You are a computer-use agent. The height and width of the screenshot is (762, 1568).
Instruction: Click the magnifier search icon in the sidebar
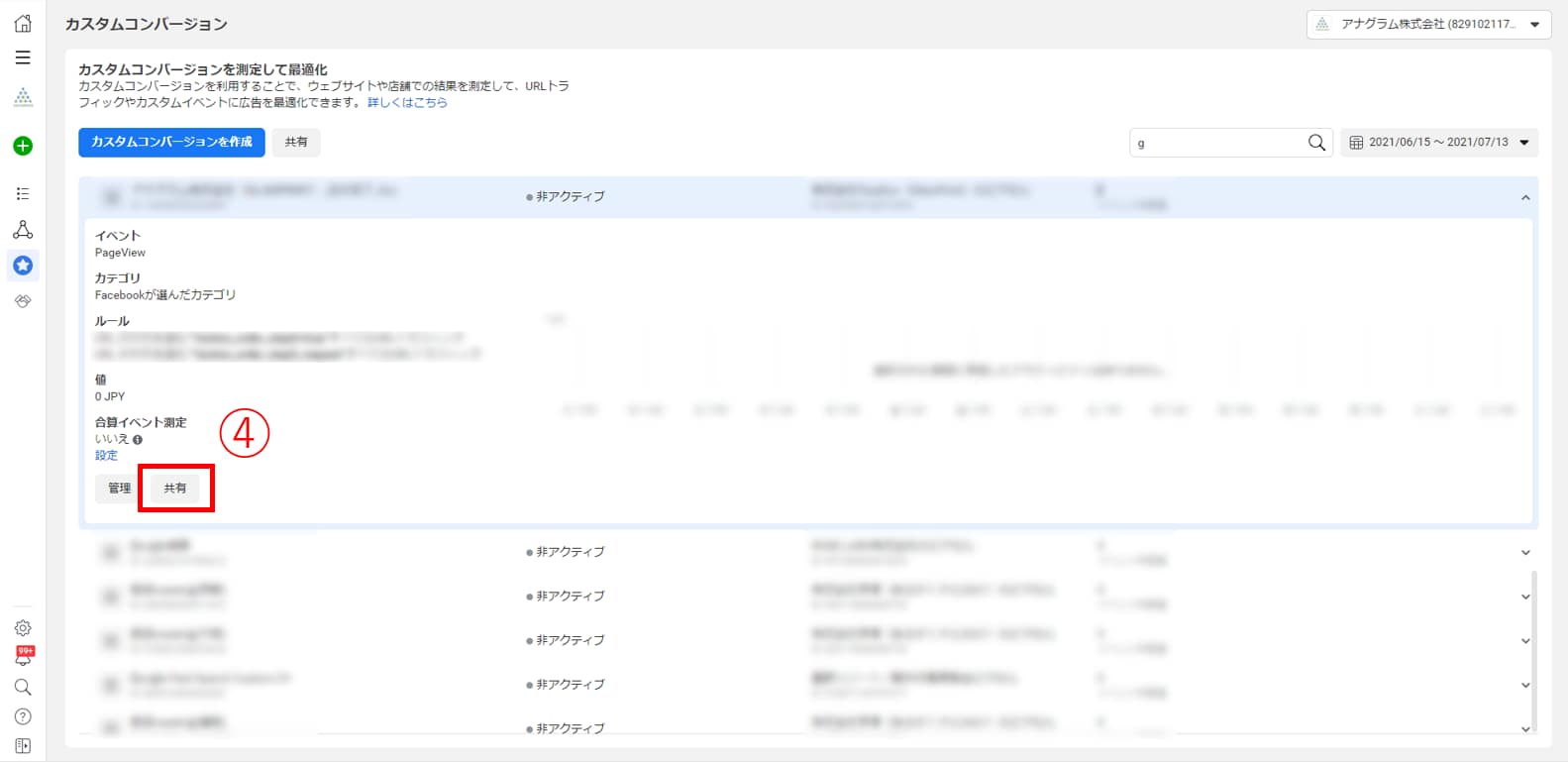[x=23, y=687]
